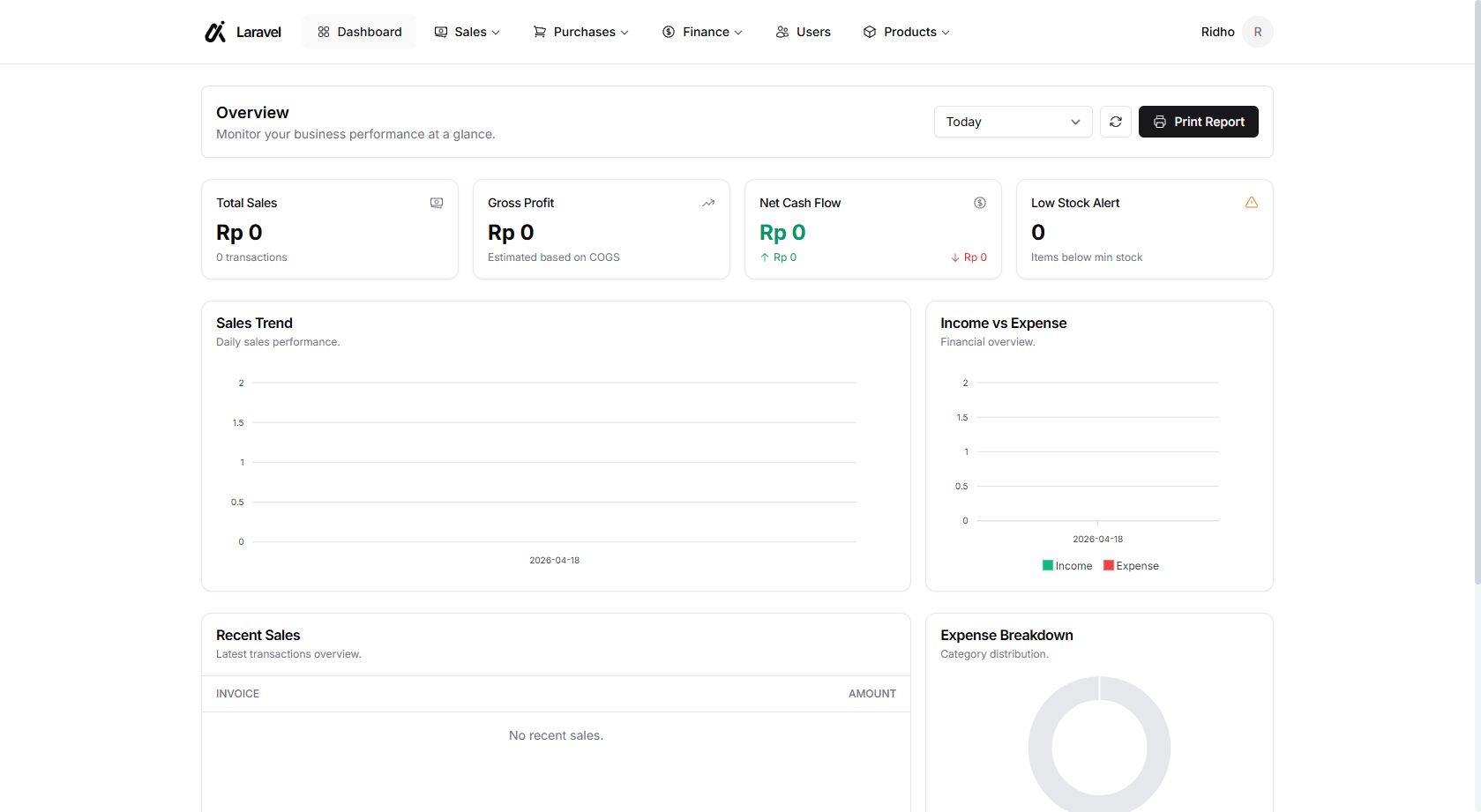Image resolution: width=1481 pixels, height=812 pixels.
Task: Click the R user avatar
Action: coord(1258,32)
